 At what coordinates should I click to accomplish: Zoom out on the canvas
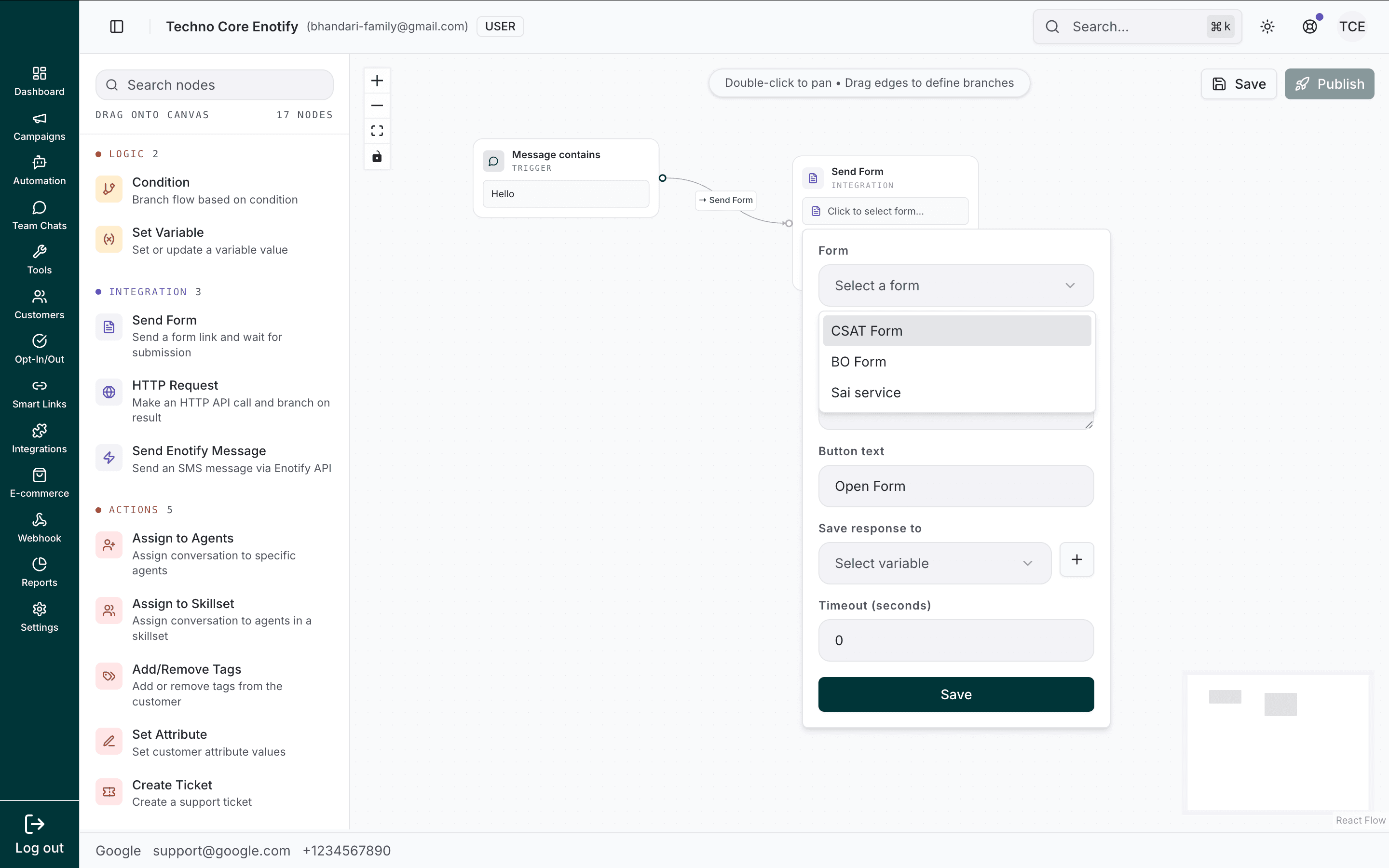pyautogui.click(x=377, y=106)
